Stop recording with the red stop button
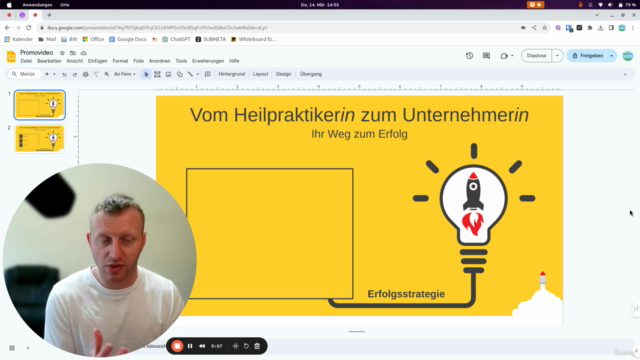Image resolution: width=640 pixels, height=360 pixels. [x=177, y=346]
